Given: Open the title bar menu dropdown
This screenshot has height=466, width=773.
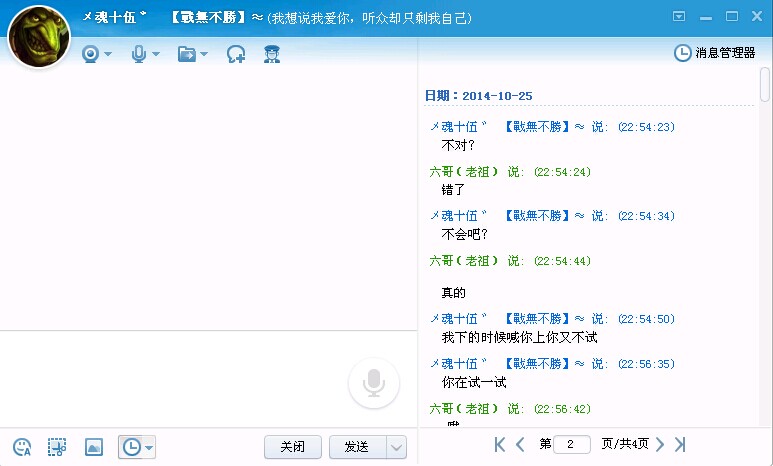Looking at the screenshot, I should 679,16.
